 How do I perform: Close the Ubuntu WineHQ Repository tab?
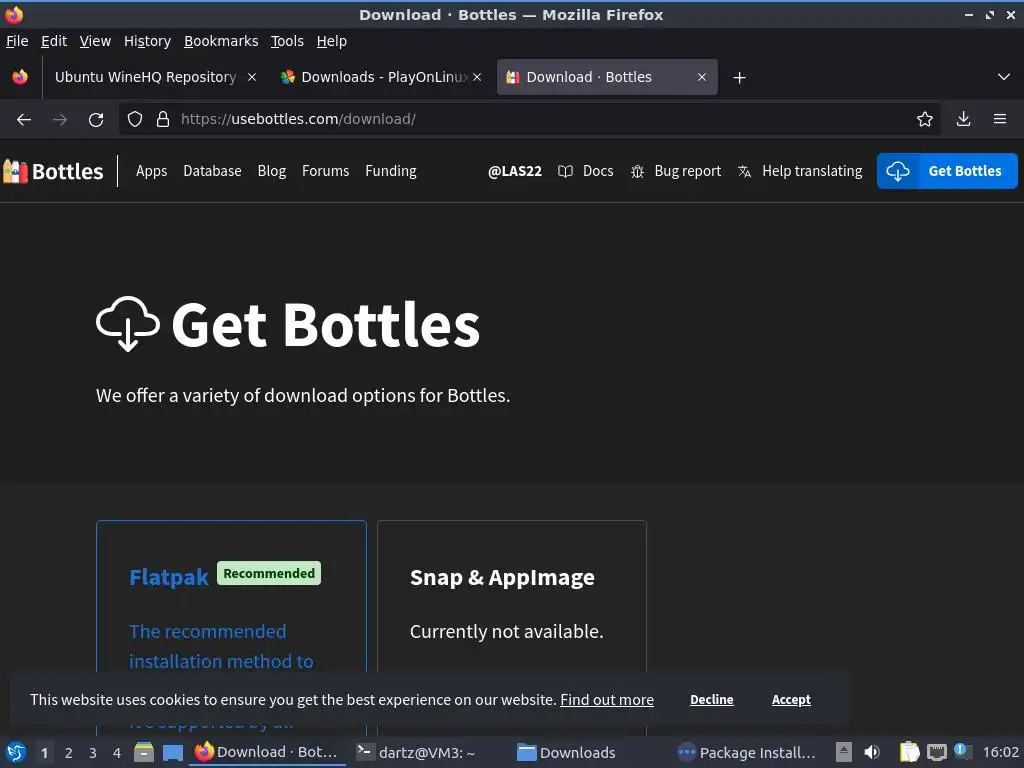pos(252,77)
